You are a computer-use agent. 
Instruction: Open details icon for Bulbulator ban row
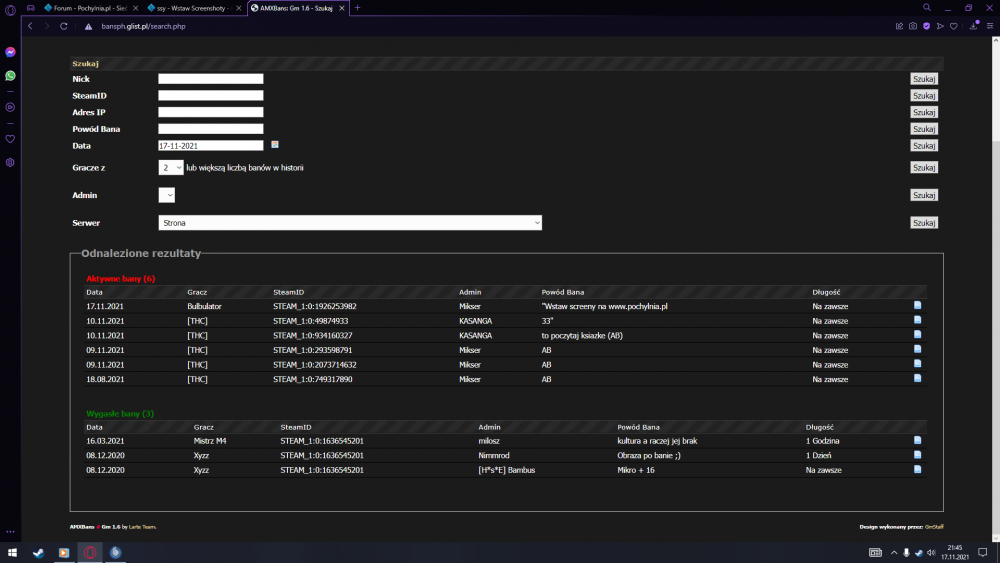tap(917, 306)
